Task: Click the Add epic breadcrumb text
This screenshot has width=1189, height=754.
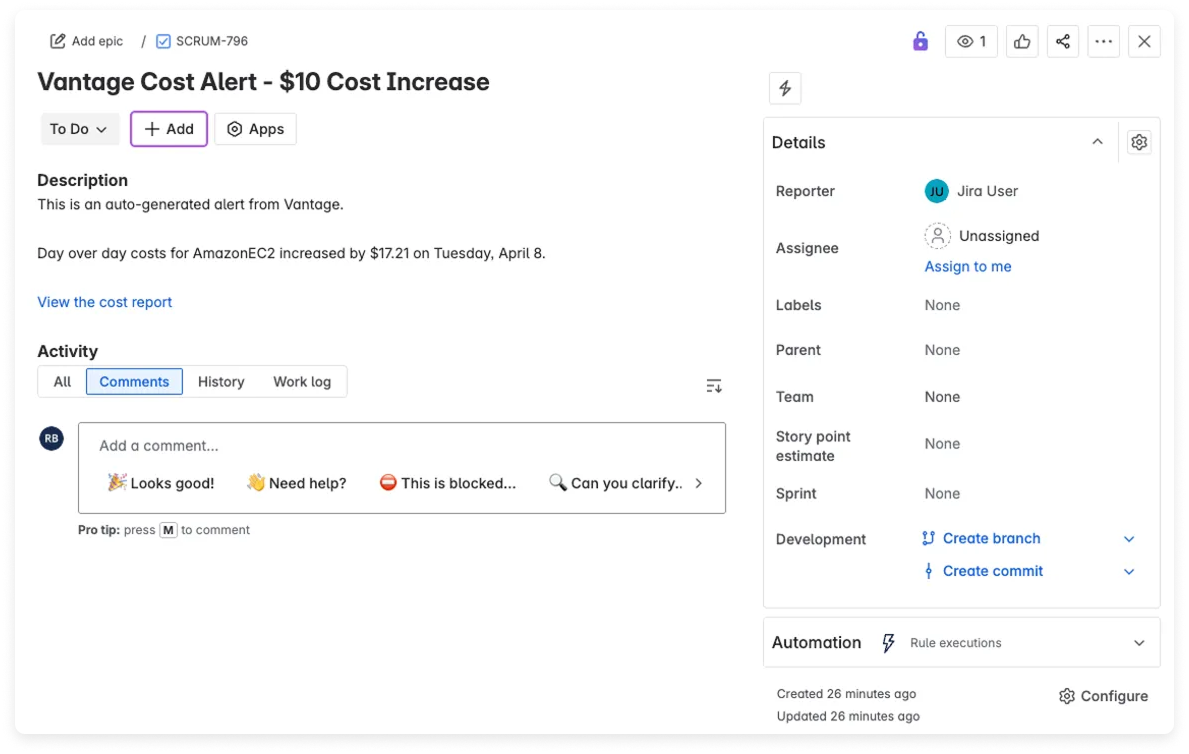Action: point(97,41)
